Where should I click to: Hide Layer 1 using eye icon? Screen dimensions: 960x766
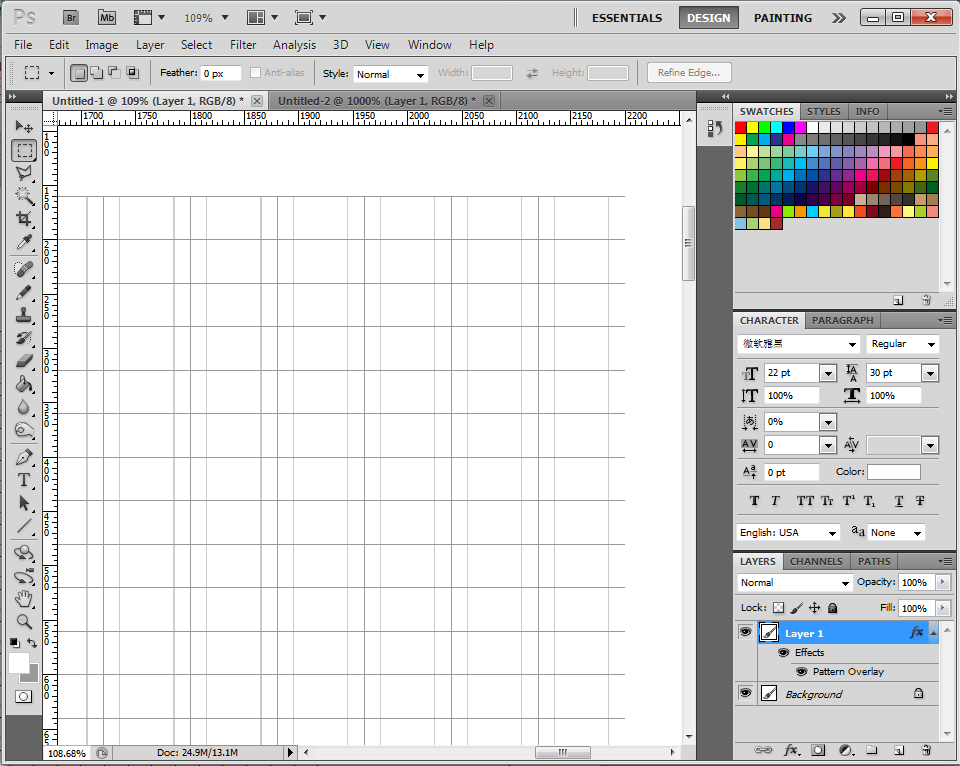[745, 632]
